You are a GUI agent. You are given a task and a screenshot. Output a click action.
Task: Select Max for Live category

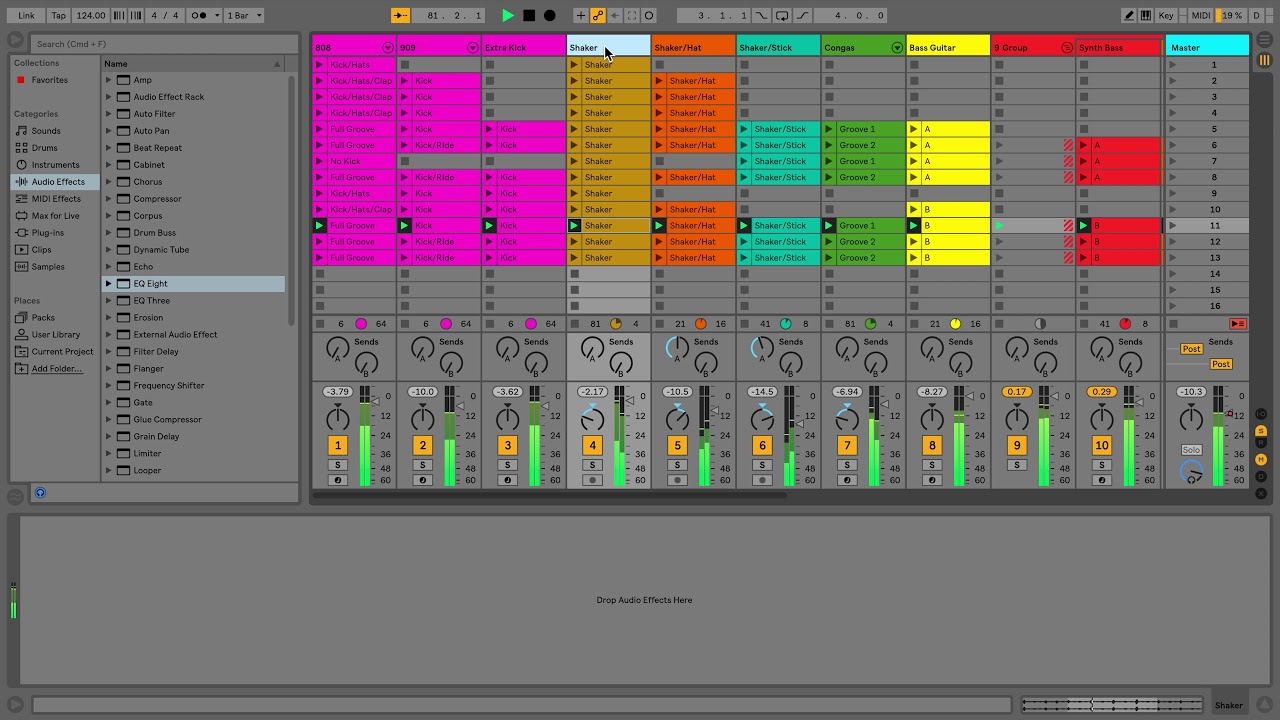point(55,216)
